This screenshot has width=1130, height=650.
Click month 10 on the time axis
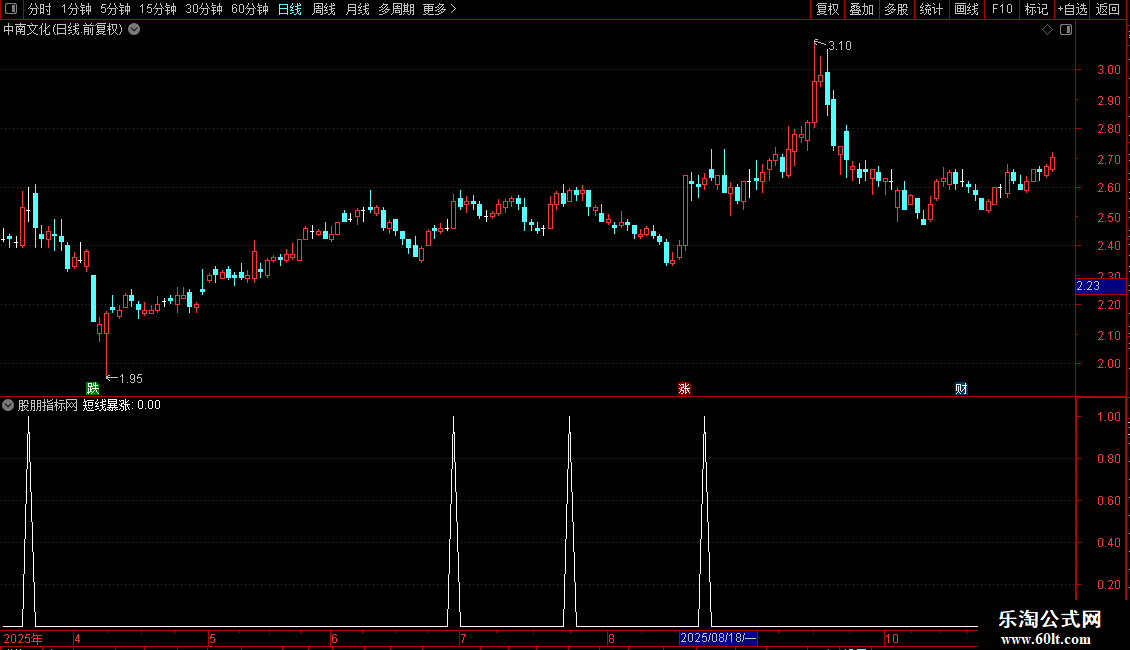(891, 638)
